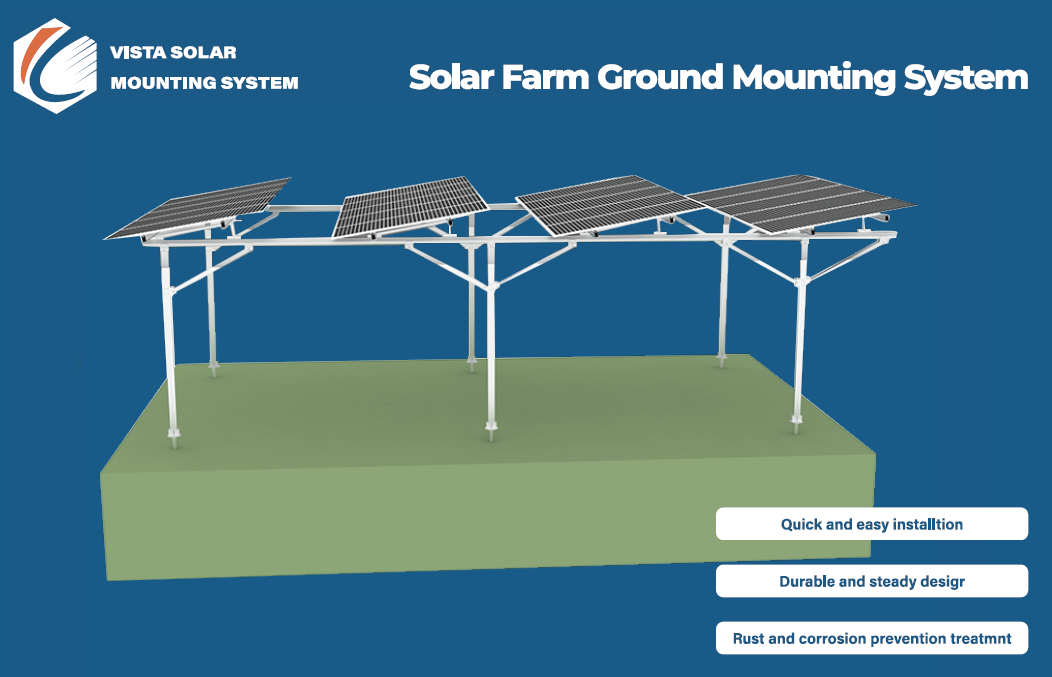Click the MOUNTING SYSTEM text beside the logo
Screen dimensions: 1052x677
click(x=204, y=83)
